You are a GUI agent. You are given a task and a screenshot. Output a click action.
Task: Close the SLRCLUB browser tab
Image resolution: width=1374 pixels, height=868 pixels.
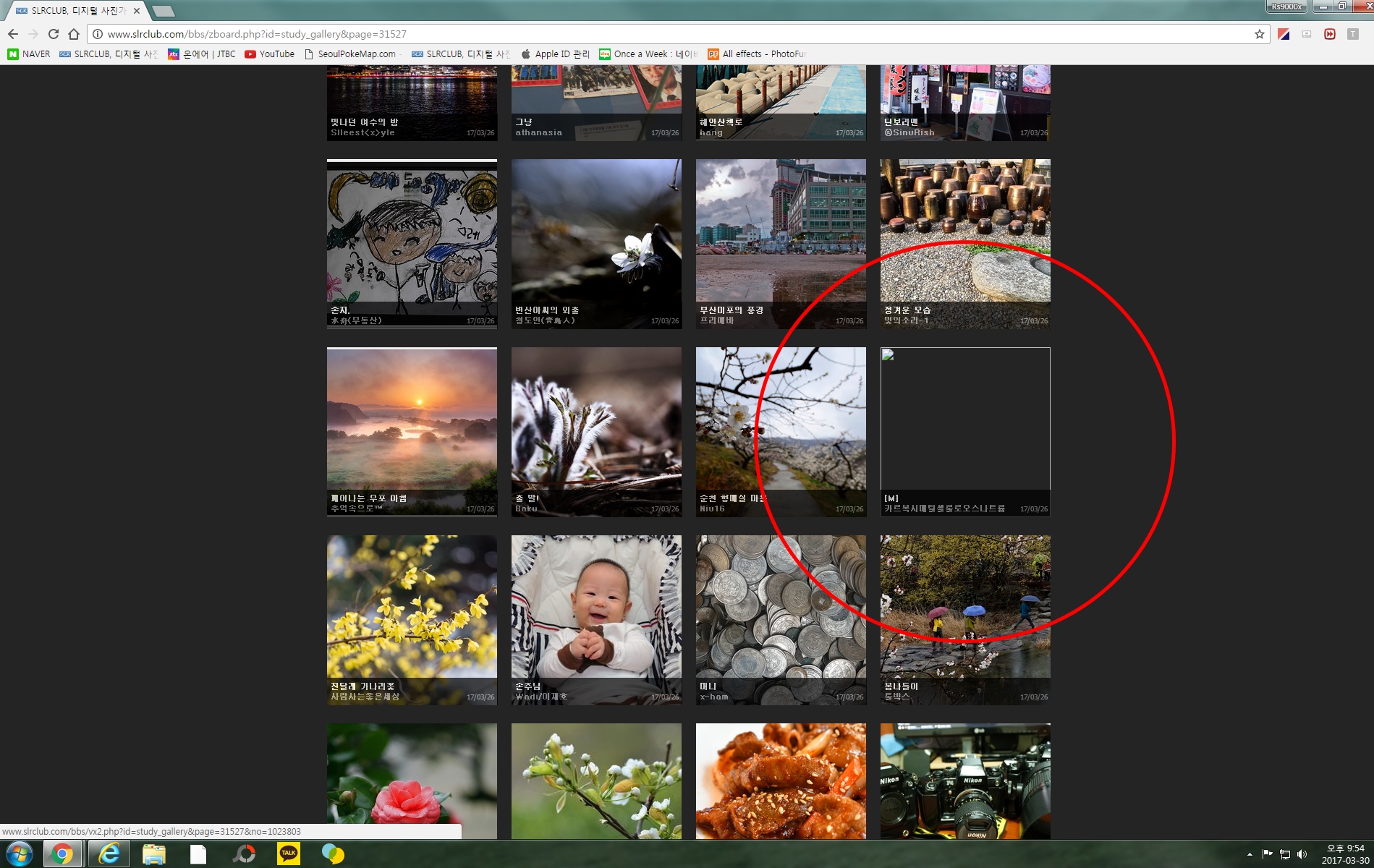coord(137,11)
